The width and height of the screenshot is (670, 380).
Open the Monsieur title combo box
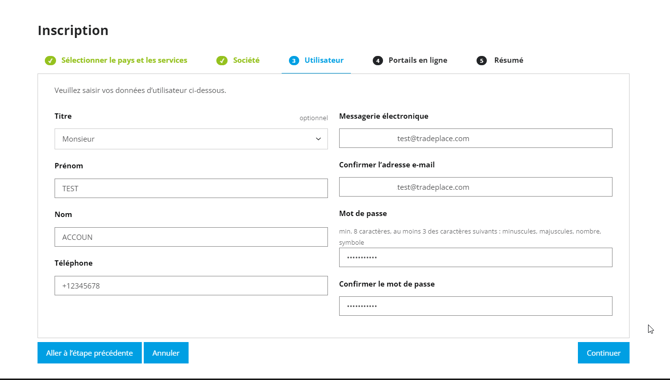(x=191, y=139)
